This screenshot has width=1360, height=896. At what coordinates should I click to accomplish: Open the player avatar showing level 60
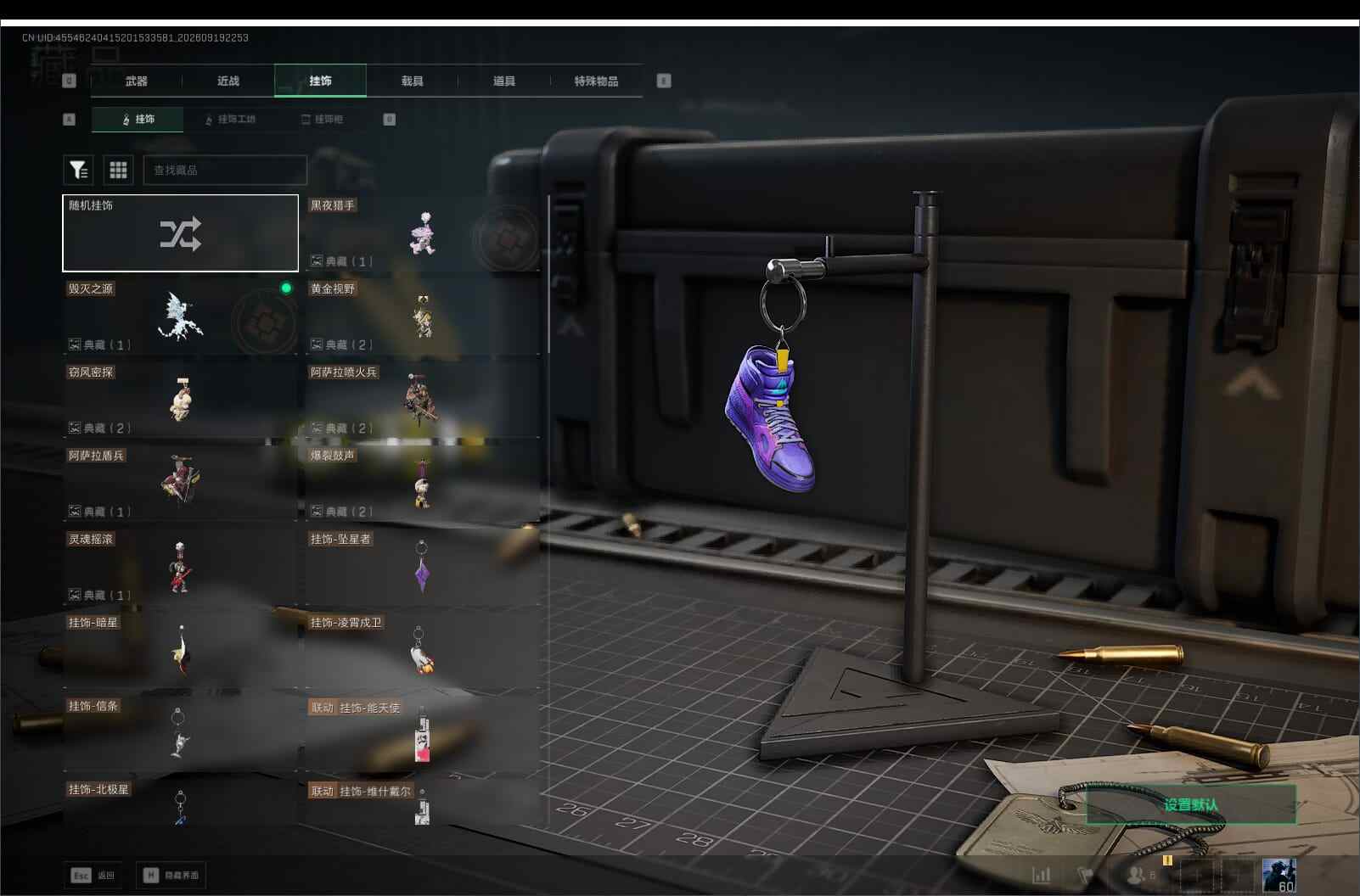1279,875
